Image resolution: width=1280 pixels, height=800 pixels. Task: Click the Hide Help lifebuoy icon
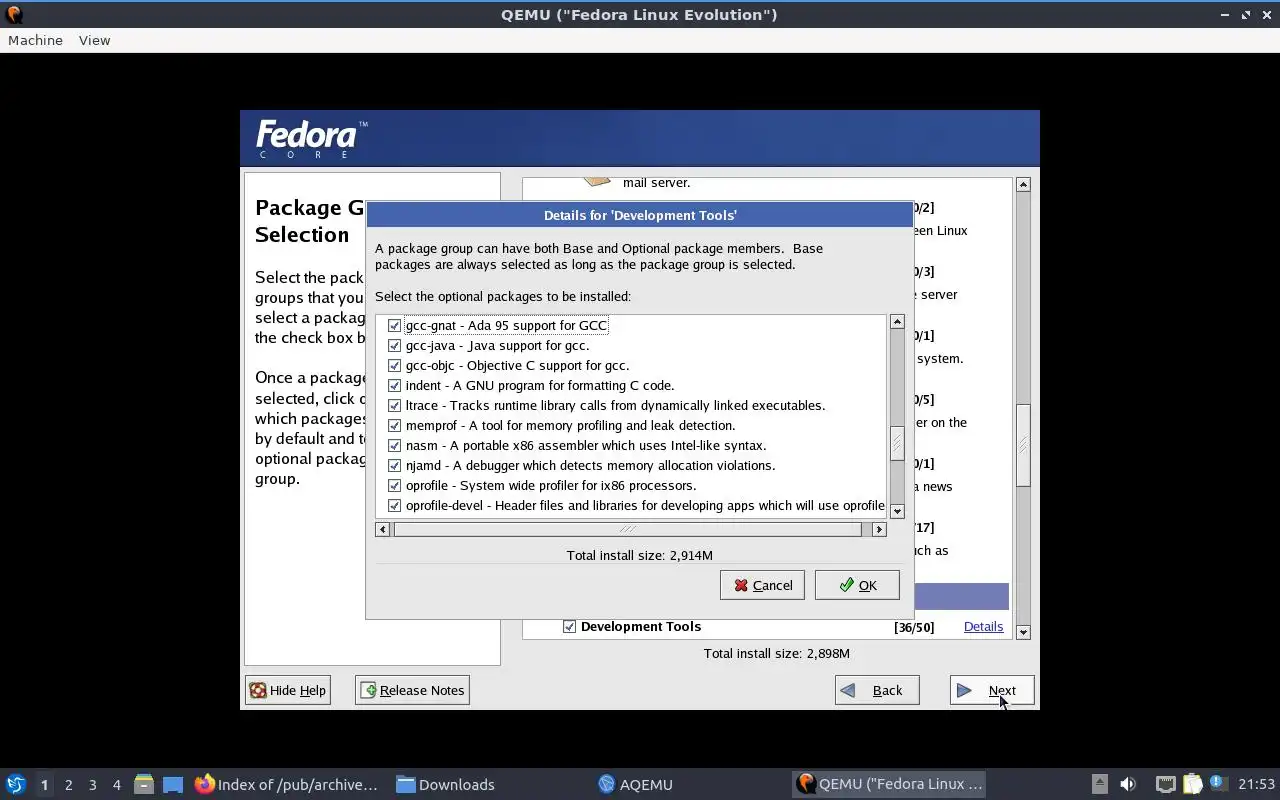(258, 690)
